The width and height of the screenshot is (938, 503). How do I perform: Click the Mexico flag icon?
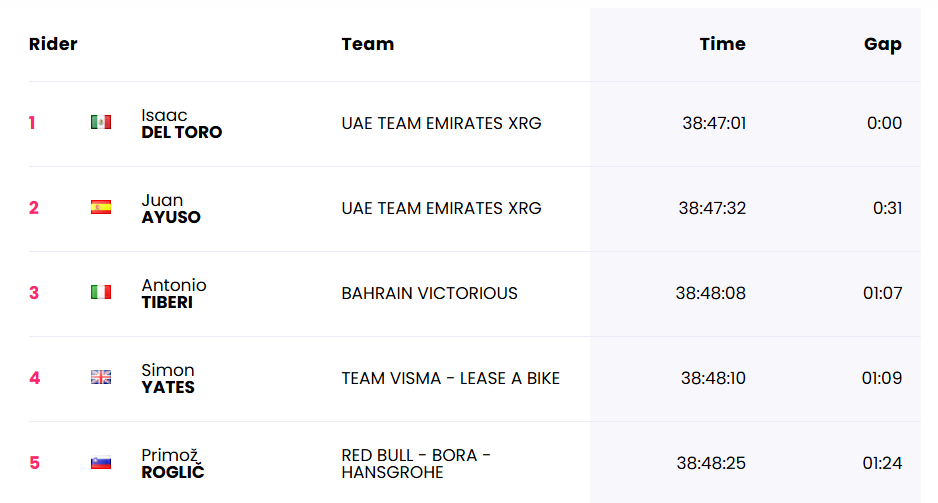click(x=100, y=122)
